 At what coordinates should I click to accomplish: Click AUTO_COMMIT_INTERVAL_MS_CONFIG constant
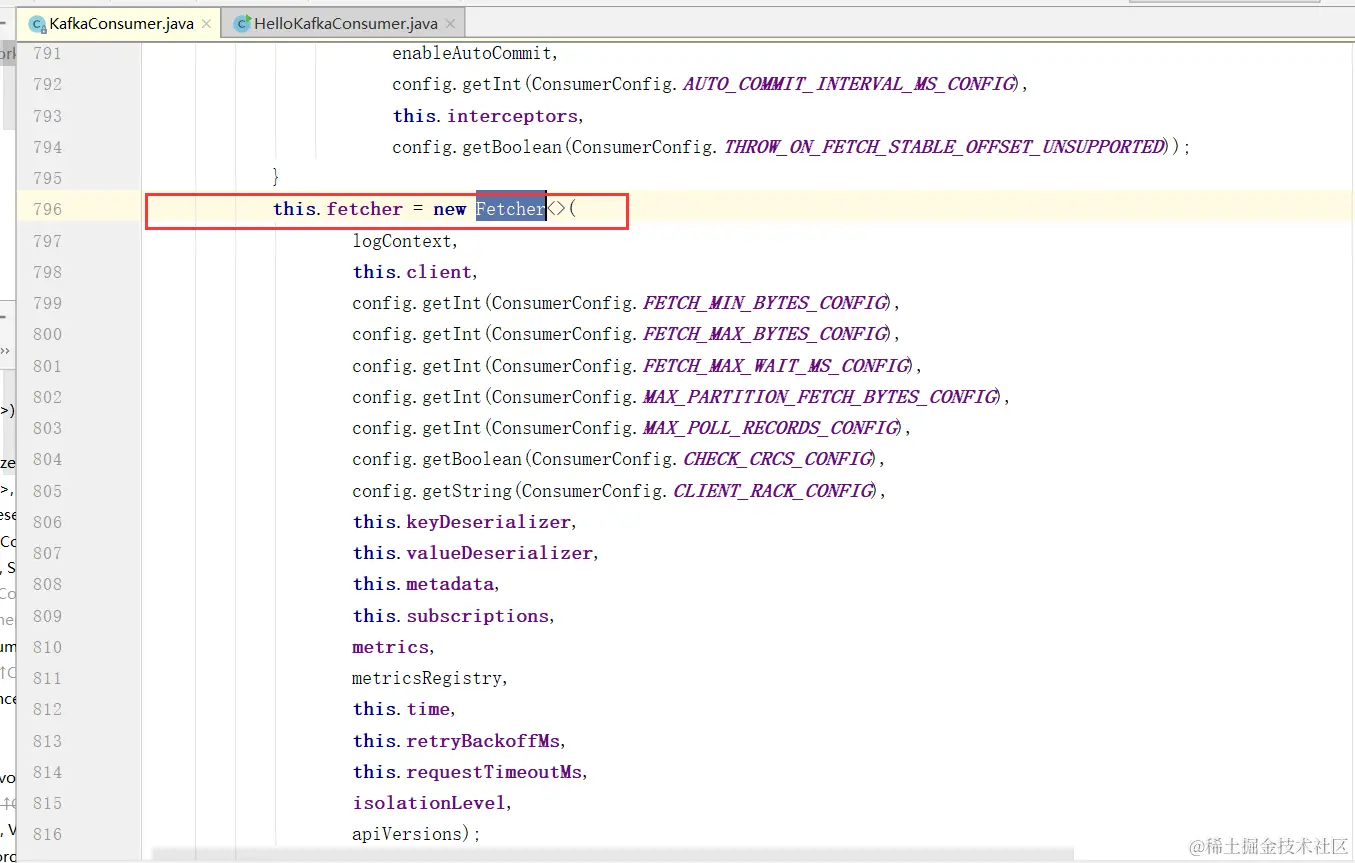point(849,84)
